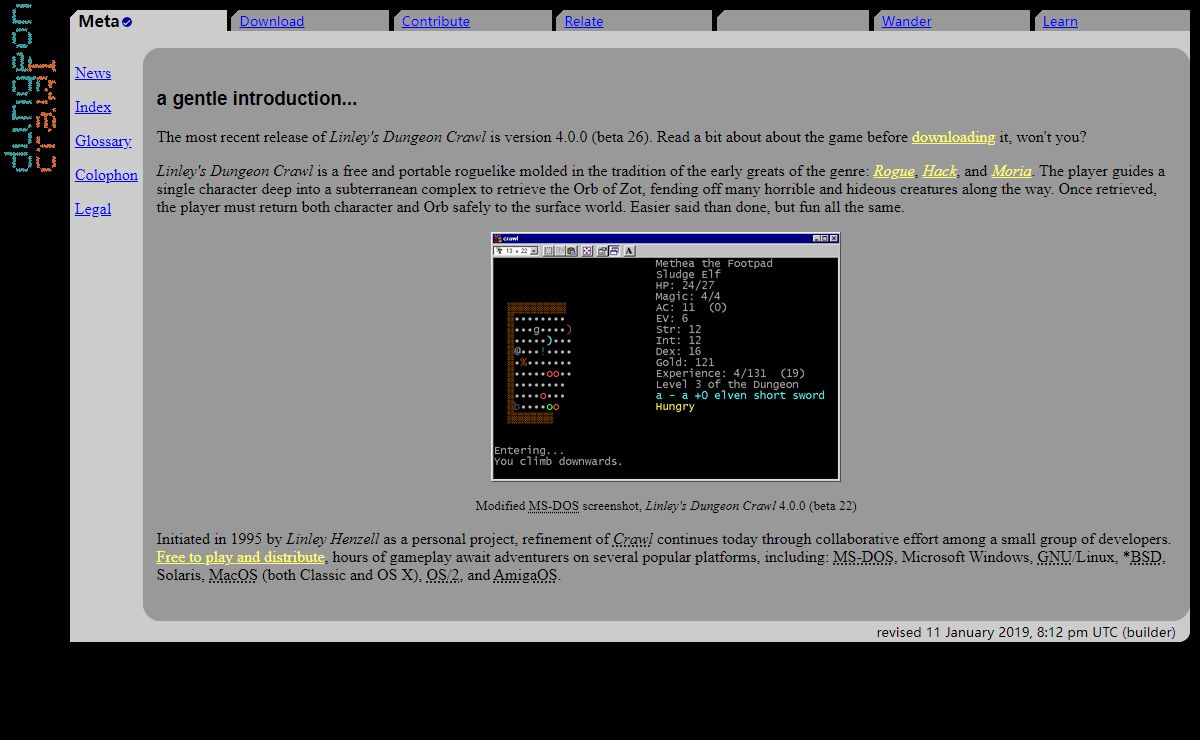
Task: Open the Learn tab
Action: coord(1060,21)
